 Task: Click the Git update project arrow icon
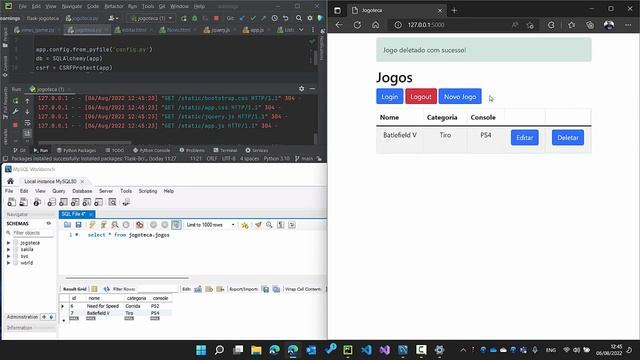point(242,18)
